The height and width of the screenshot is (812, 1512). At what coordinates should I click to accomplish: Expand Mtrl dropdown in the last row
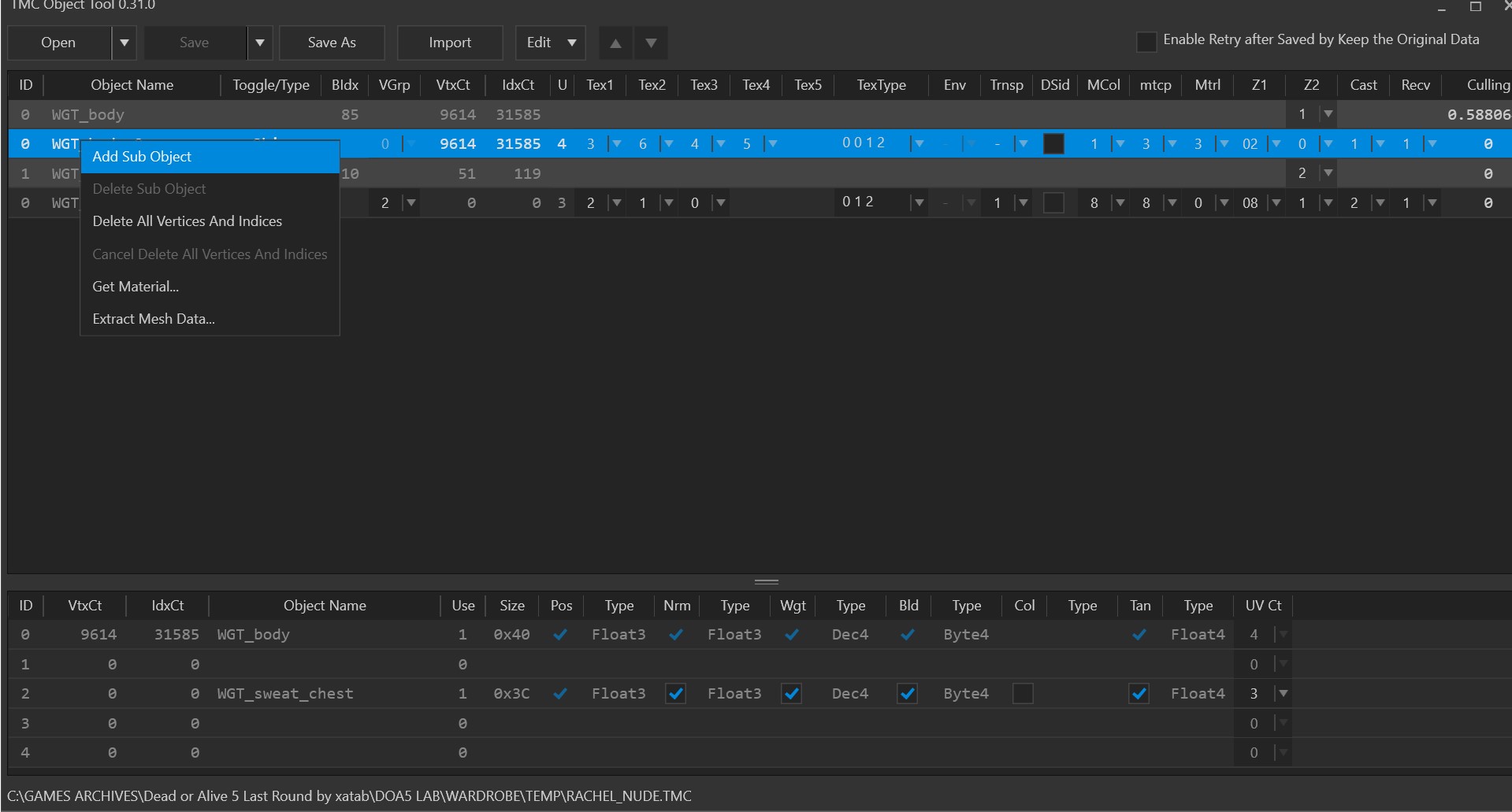1223,203
